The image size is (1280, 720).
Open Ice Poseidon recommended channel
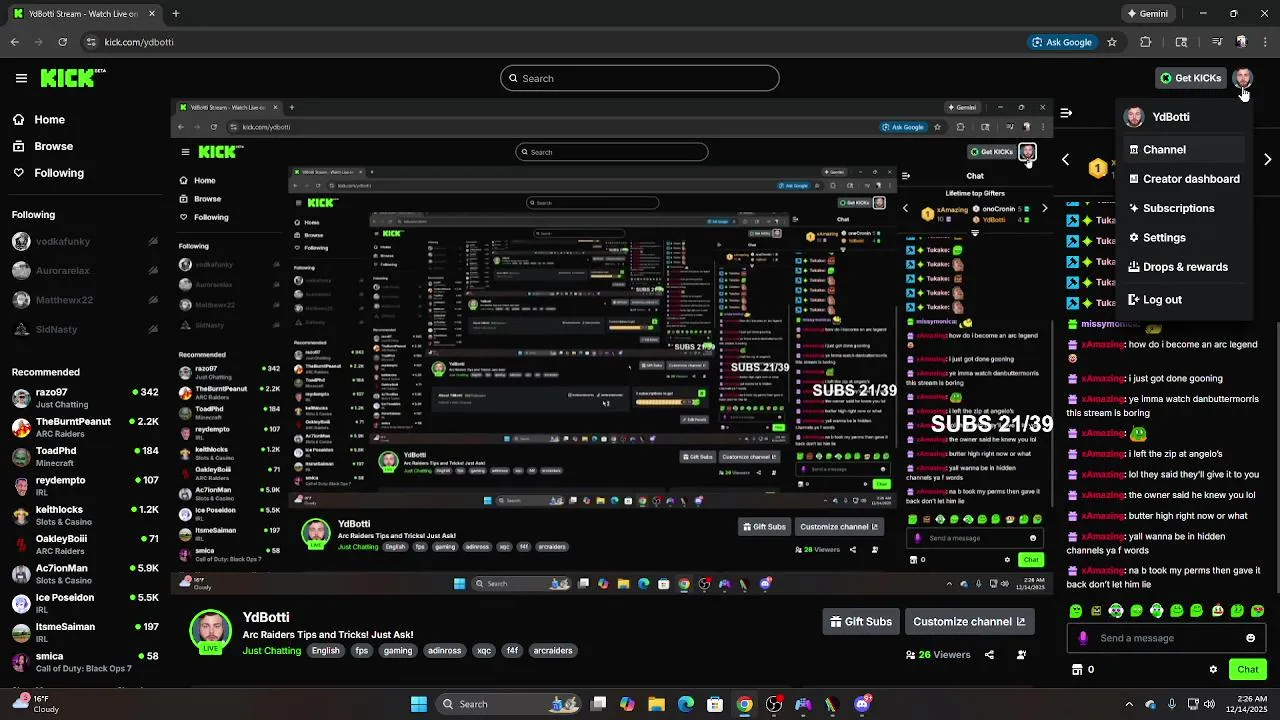click(x=85, y=603)
